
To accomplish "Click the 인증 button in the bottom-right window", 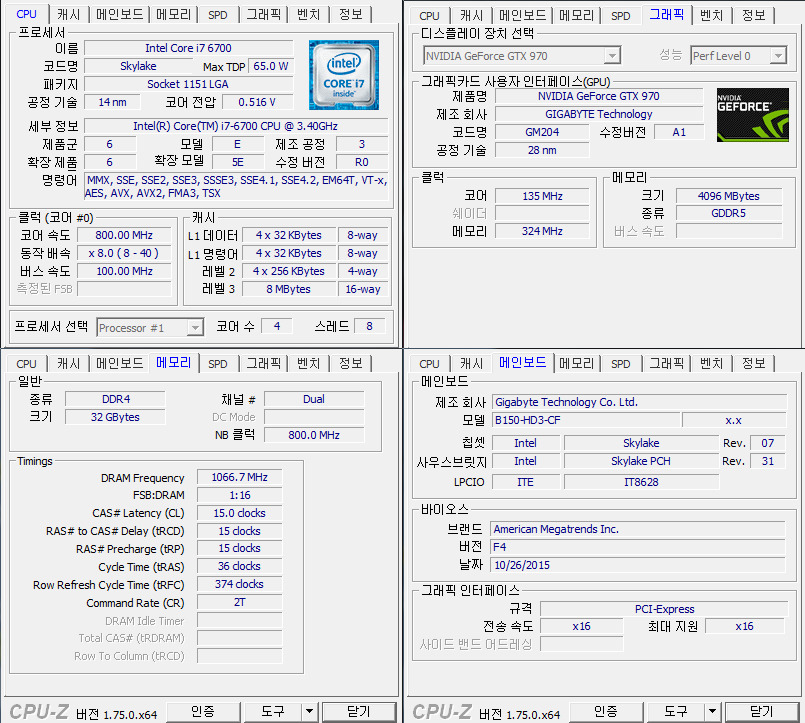I will [606, 711].
